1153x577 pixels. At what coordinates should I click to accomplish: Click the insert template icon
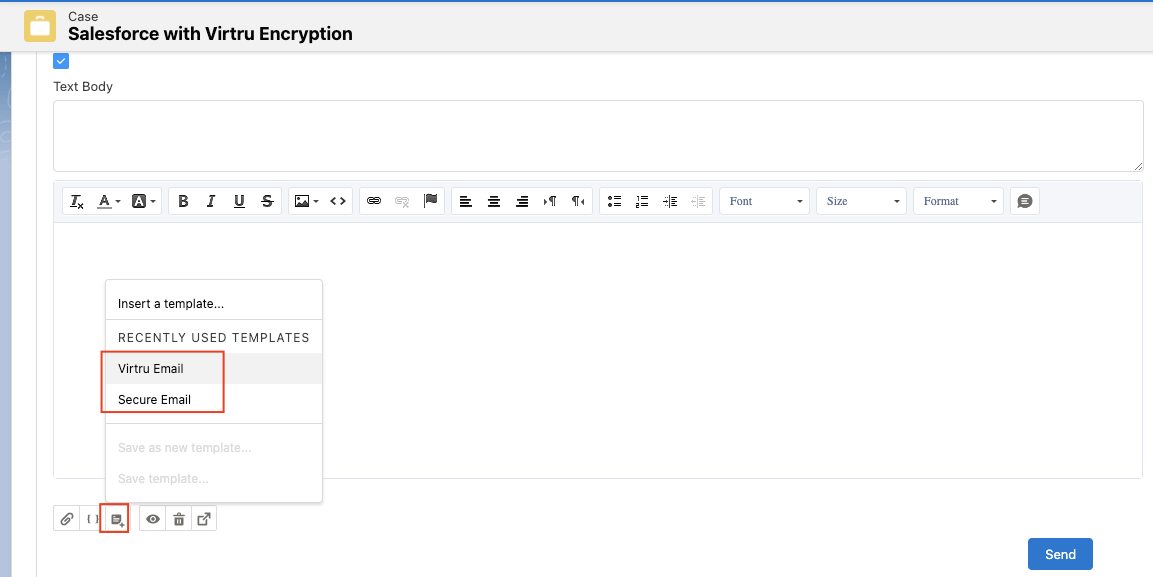(117, 519)
